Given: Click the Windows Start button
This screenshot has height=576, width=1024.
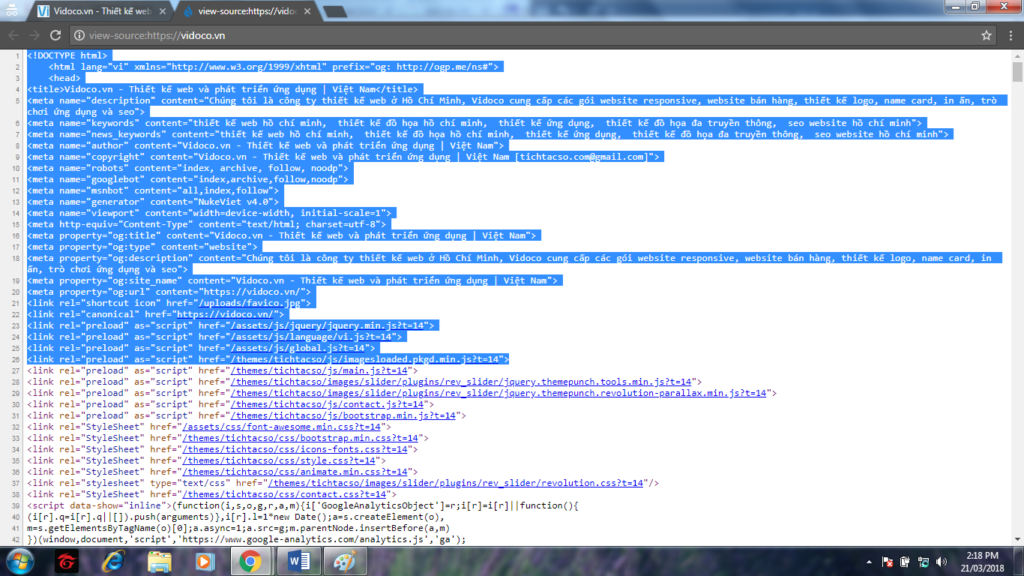Looking at the screenshot, I should [18, 559].
